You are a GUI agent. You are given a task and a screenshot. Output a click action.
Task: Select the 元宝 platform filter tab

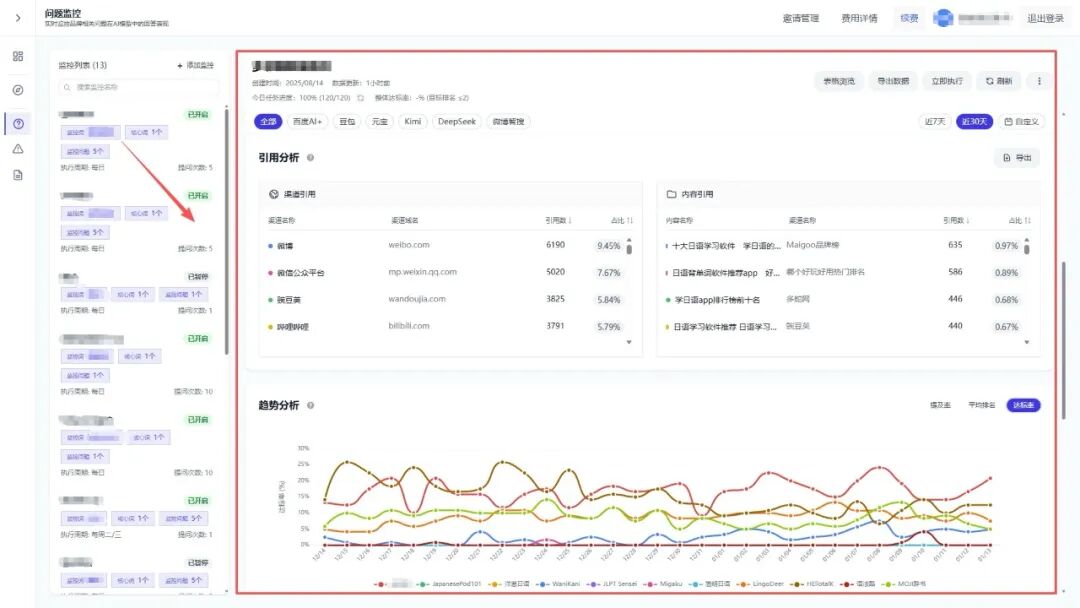tap(380, 122)
